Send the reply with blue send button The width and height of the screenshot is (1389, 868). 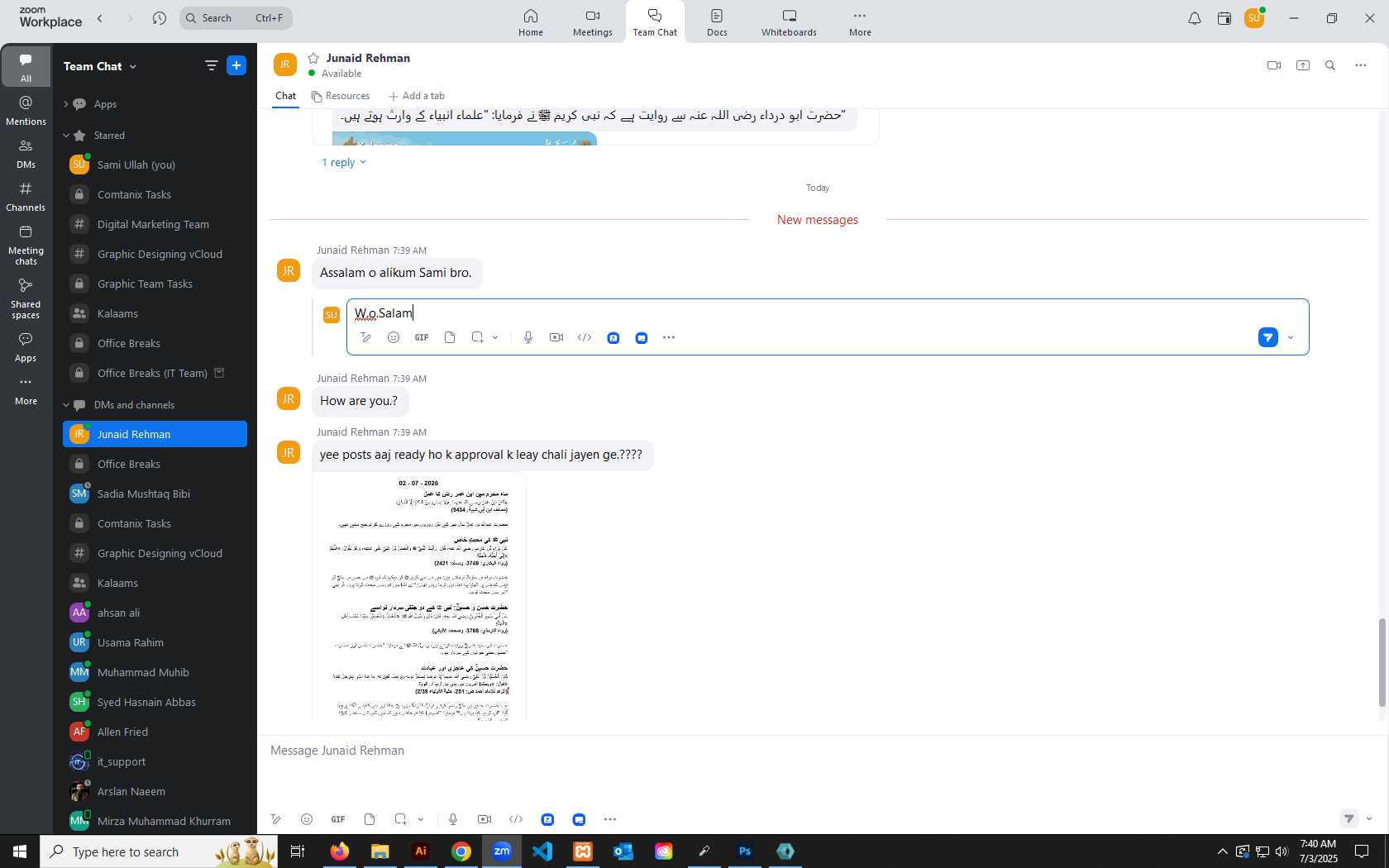(1268, 337)
